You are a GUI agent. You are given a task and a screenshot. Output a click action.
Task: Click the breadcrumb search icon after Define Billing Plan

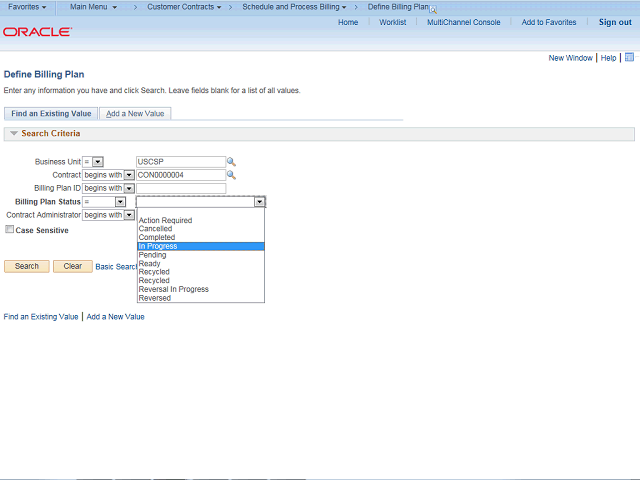(433, 10)
